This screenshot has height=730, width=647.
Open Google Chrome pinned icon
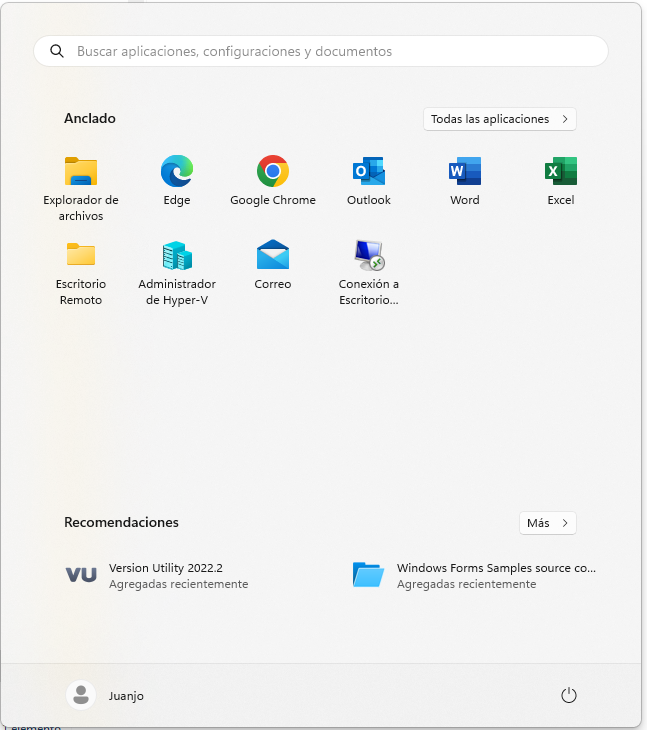(273, 173)
